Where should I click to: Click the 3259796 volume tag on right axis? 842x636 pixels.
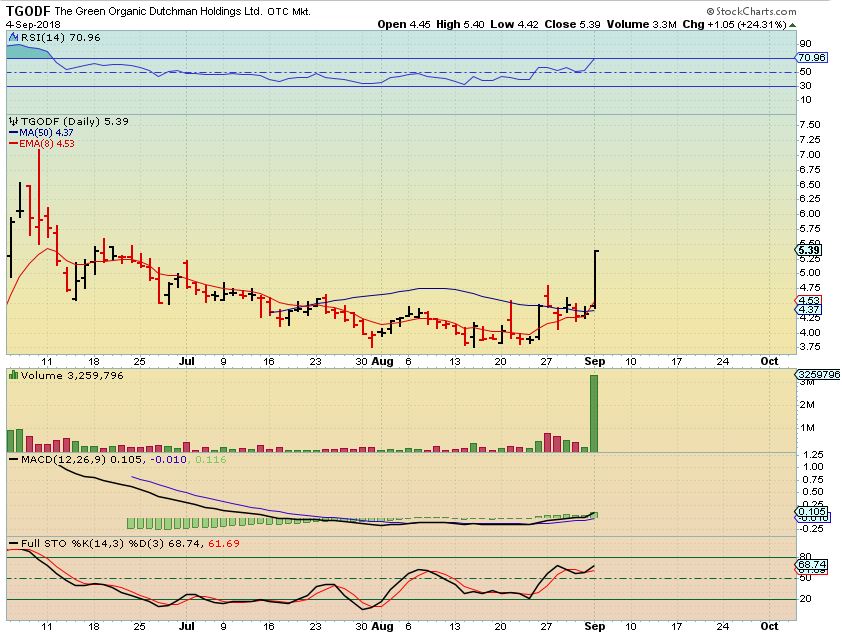(818, 374)
